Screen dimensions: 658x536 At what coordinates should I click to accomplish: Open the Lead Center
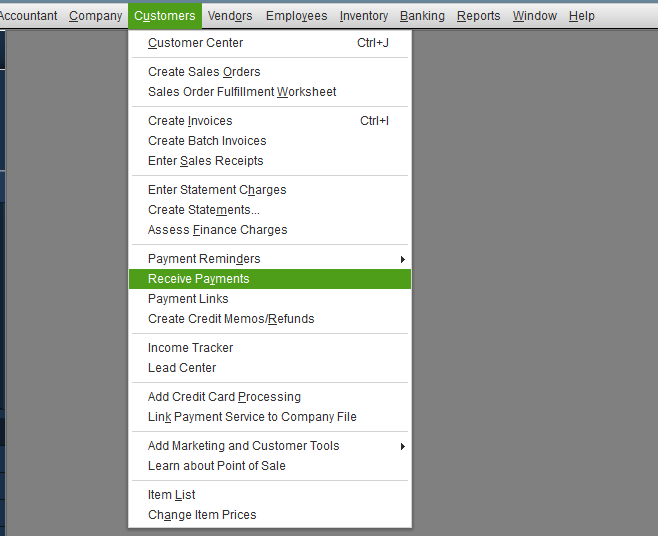click(x=182, y=368)
